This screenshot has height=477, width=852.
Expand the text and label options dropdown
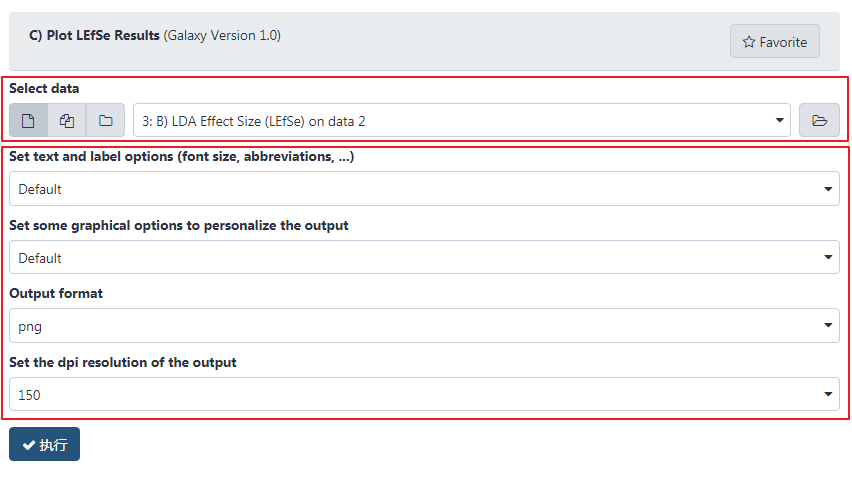pyautogui.click(x=424, y=189)
